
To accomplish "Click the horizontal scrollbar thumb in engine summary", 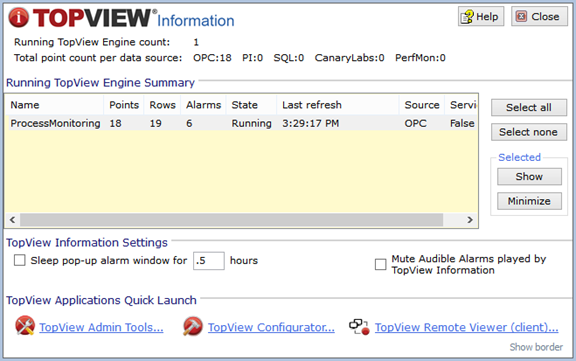I will [231, 220].
